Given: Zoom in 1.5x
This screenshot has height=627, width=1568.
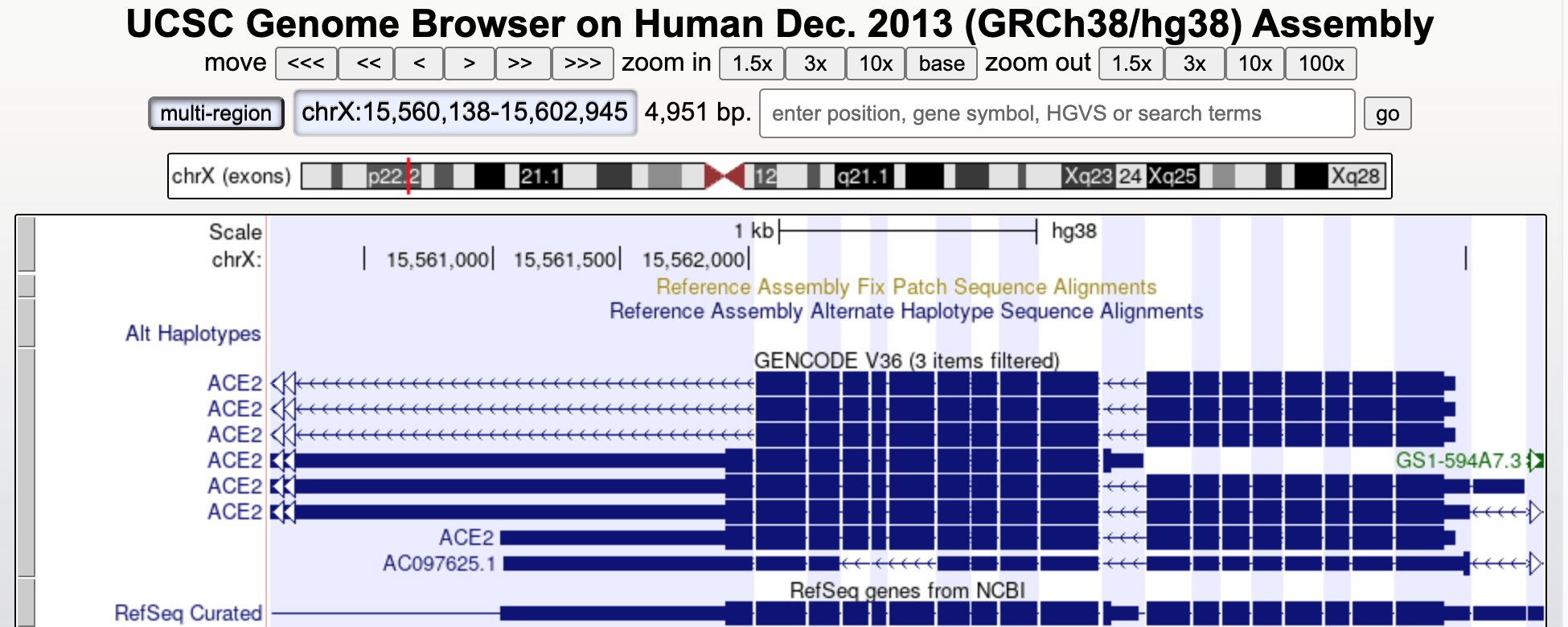Looking at the screenshot, I should pyautogui.click(x=752, y=64).
